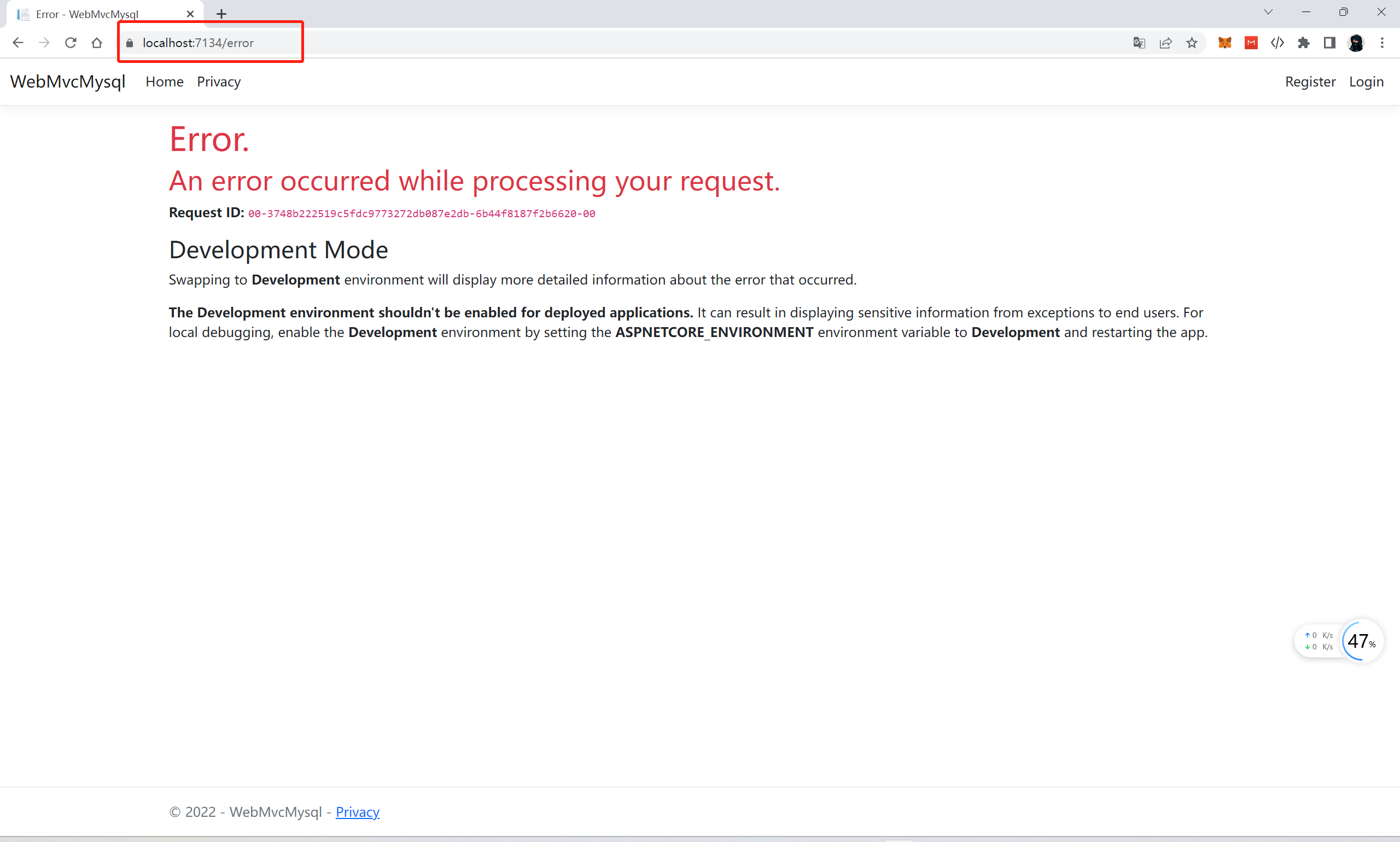This screenshot has width=1400, height=842.
Task: Open the puzzle-piece extensions menu
Action: 1304,43
